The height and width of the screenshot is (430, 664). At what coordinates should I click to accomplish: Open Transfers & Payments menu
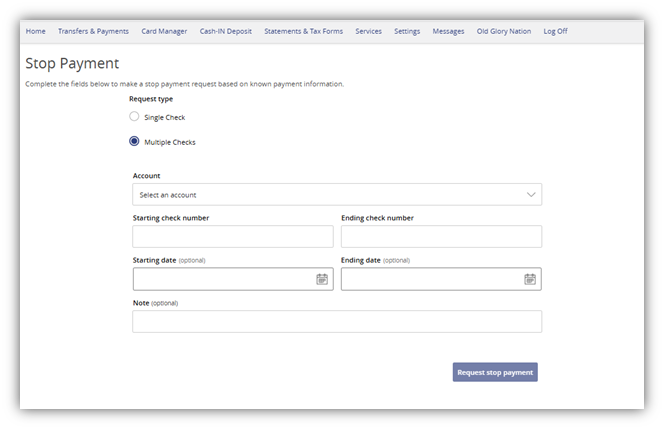[x=93, y=31]
